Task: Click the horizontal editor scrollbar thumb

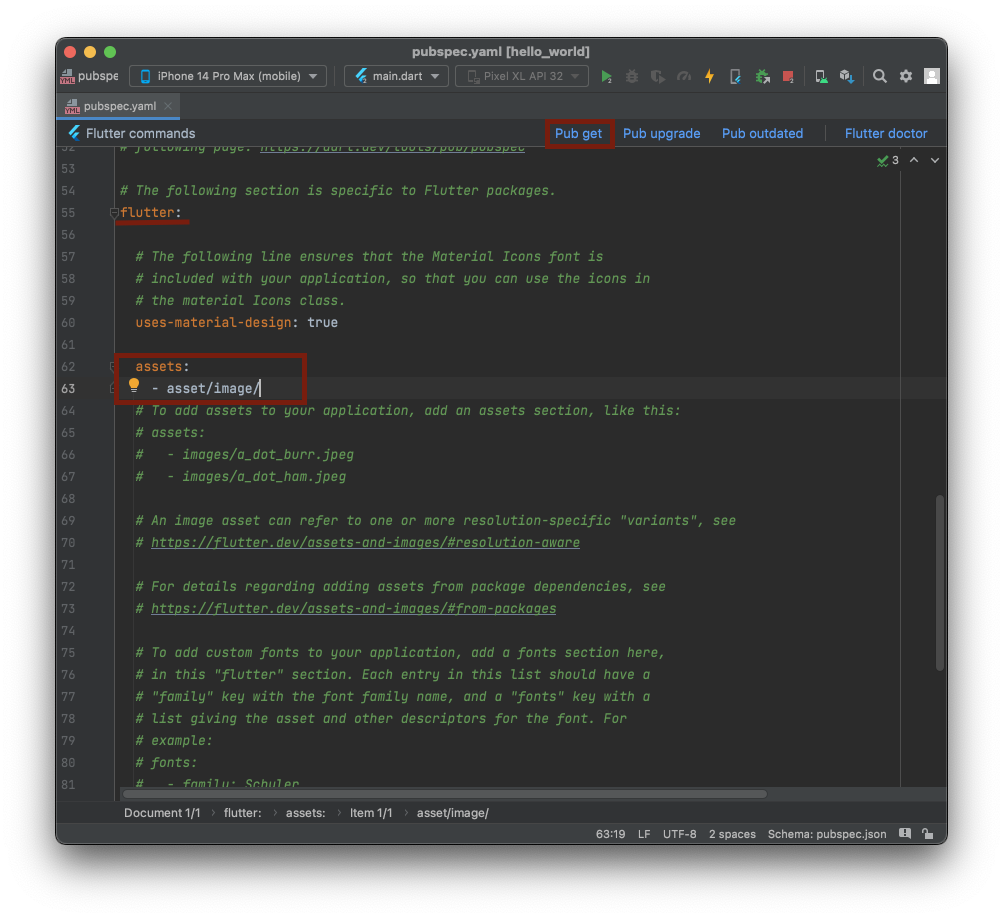Action: tap(445, 794)
